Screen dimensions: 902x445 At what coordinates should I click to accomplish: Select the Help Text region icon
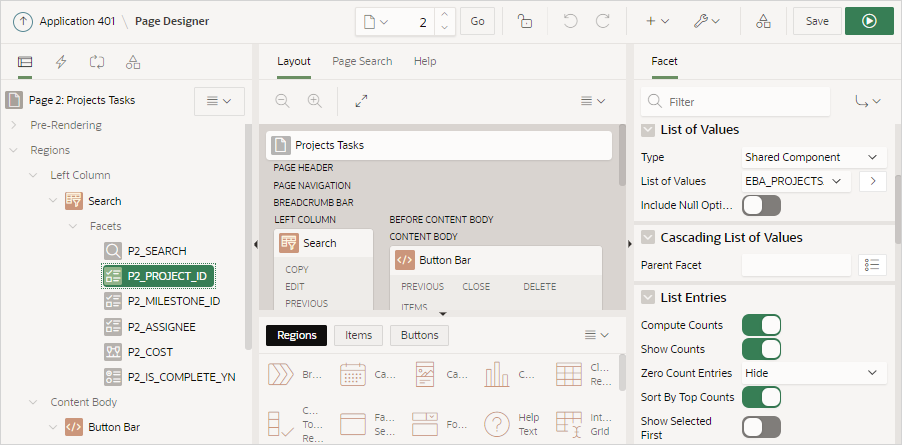(497, 424)
